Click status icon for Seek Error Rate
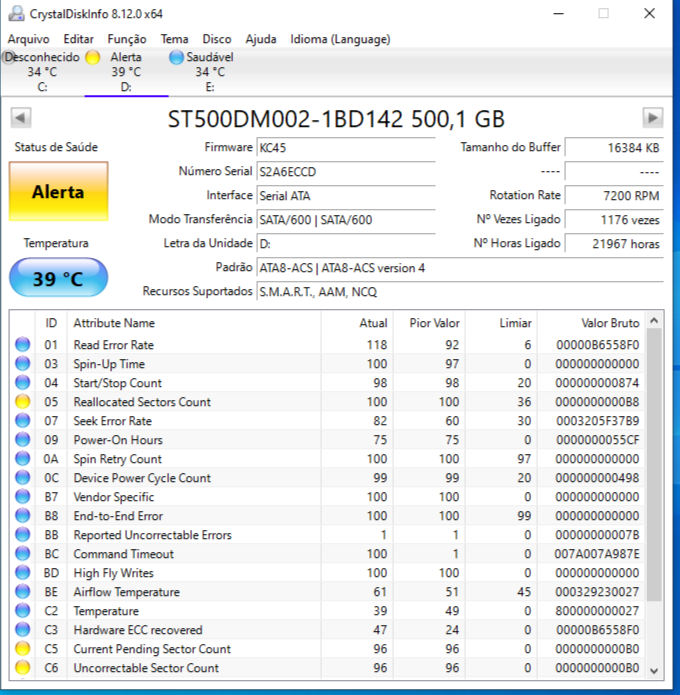 pyautogui.click(x=23, y=421)
